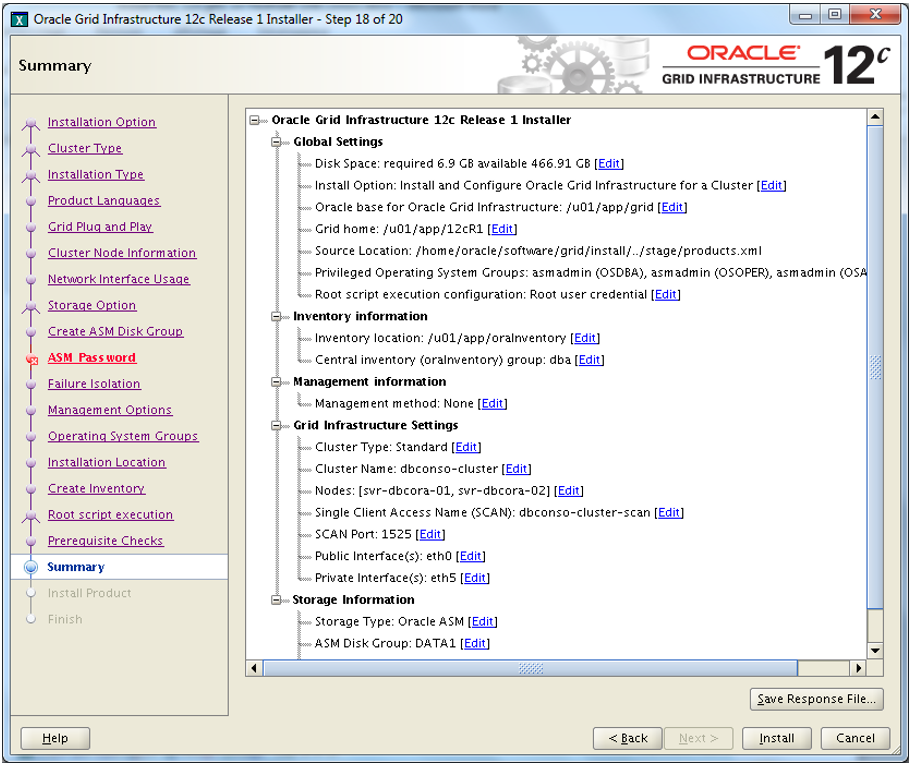910x765 pixels.
Task: Click the horizontal scrollbar right arrow
Action: tap(858, 668)
